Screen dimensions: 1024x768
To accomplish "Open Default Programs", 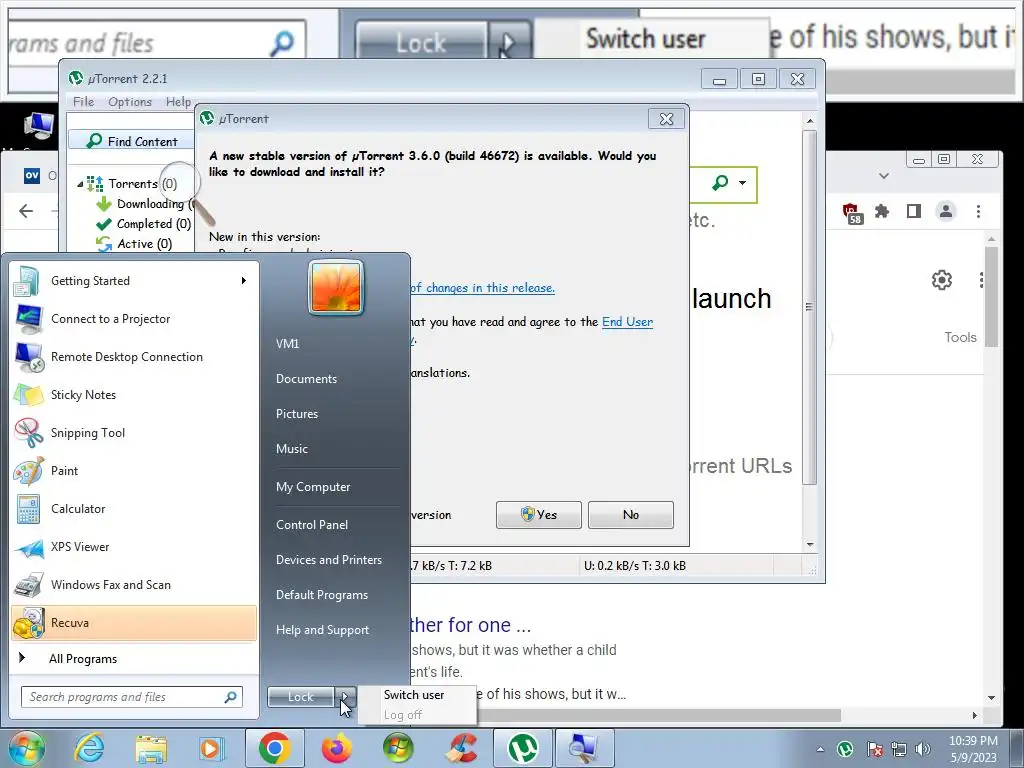I will 321,595.
